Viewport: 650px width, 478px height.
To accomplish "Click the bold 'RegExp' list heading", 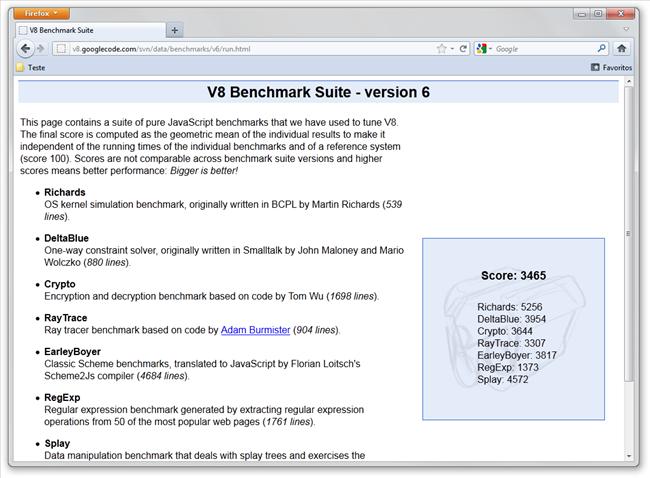I will (62, 398).
